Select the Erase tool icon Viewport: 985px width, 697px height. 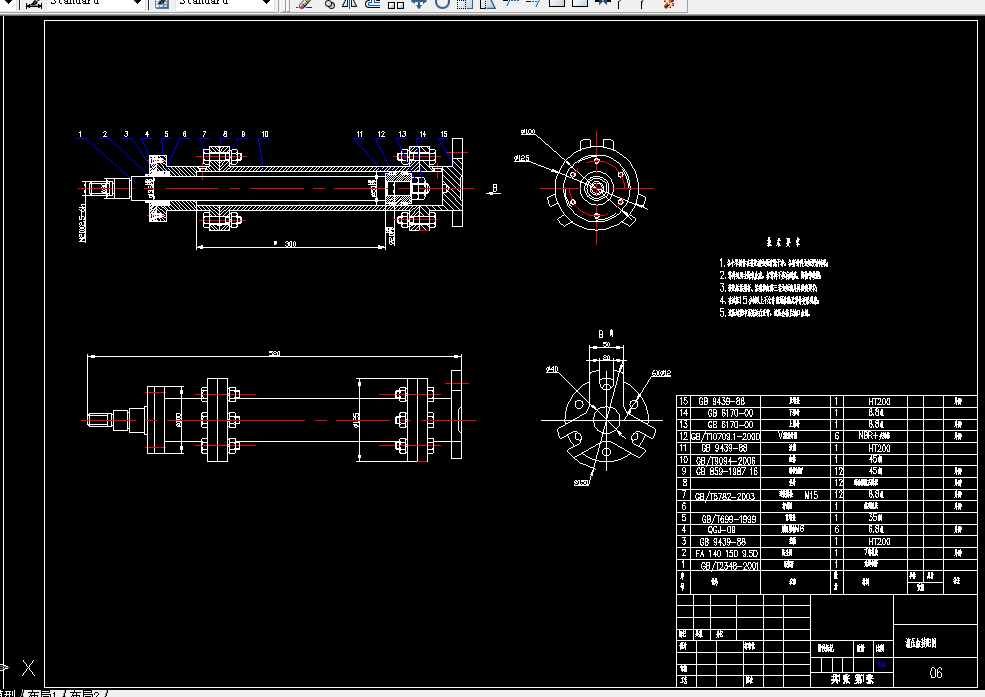pyautogui.click(x=305, y=3)
